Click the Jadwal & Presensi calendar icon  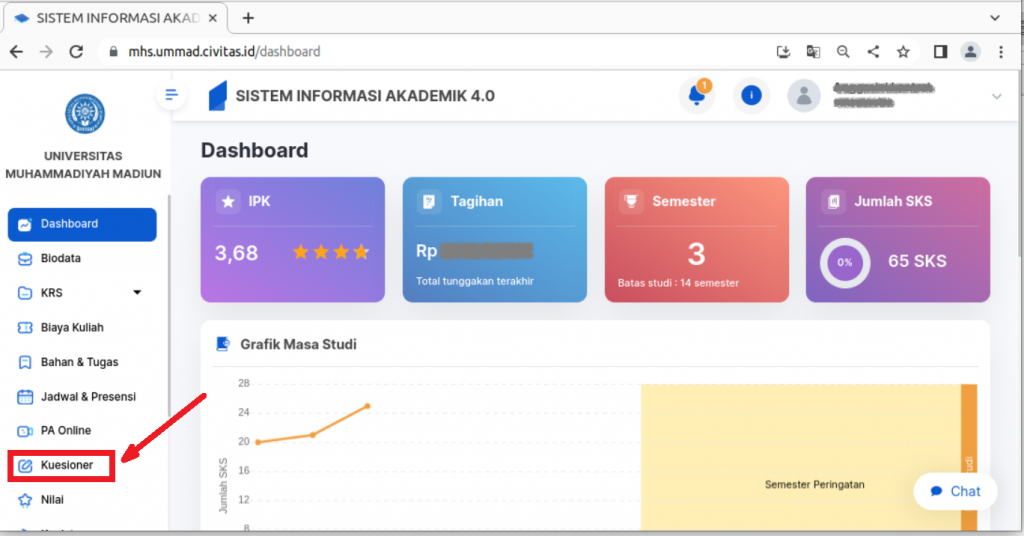point(25,396)
